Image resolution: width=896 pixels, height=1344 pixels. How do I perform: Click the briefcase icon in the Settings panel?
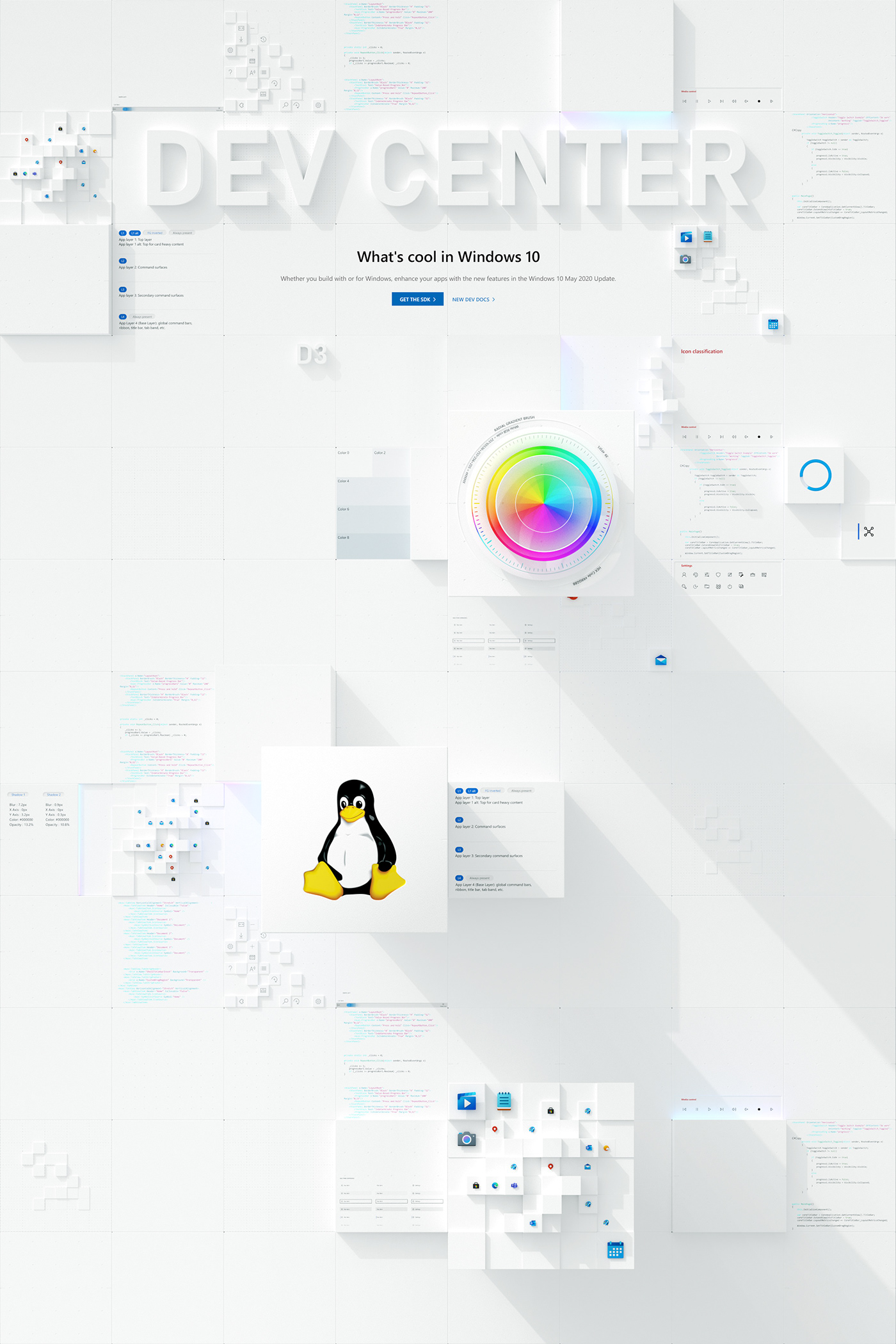pos(753,575)
